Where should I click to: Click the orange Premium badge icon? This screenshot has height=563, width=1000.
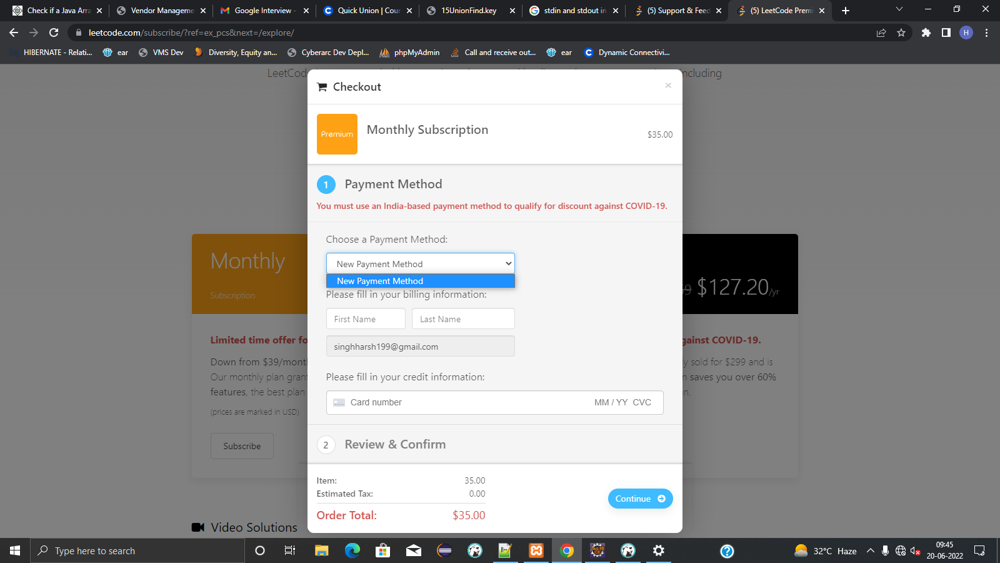337,134
